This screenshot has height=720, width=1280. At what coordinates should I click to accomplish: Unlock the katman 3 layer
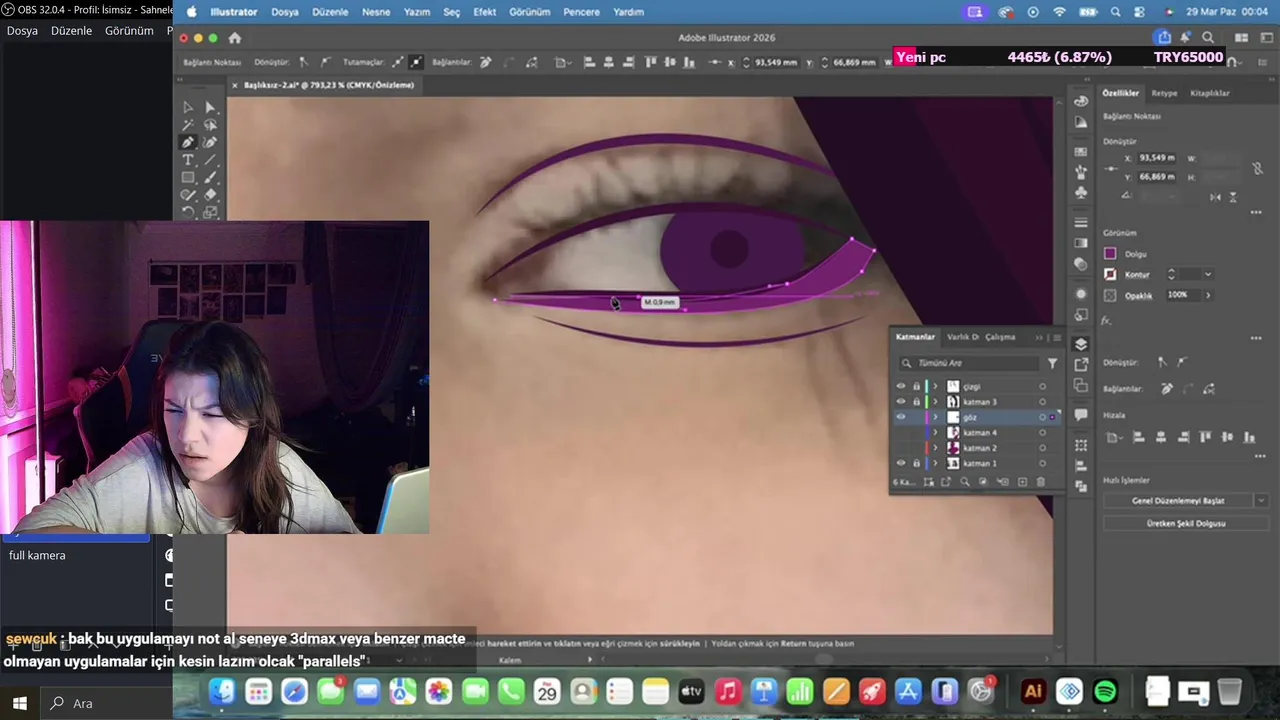(916, 402)
